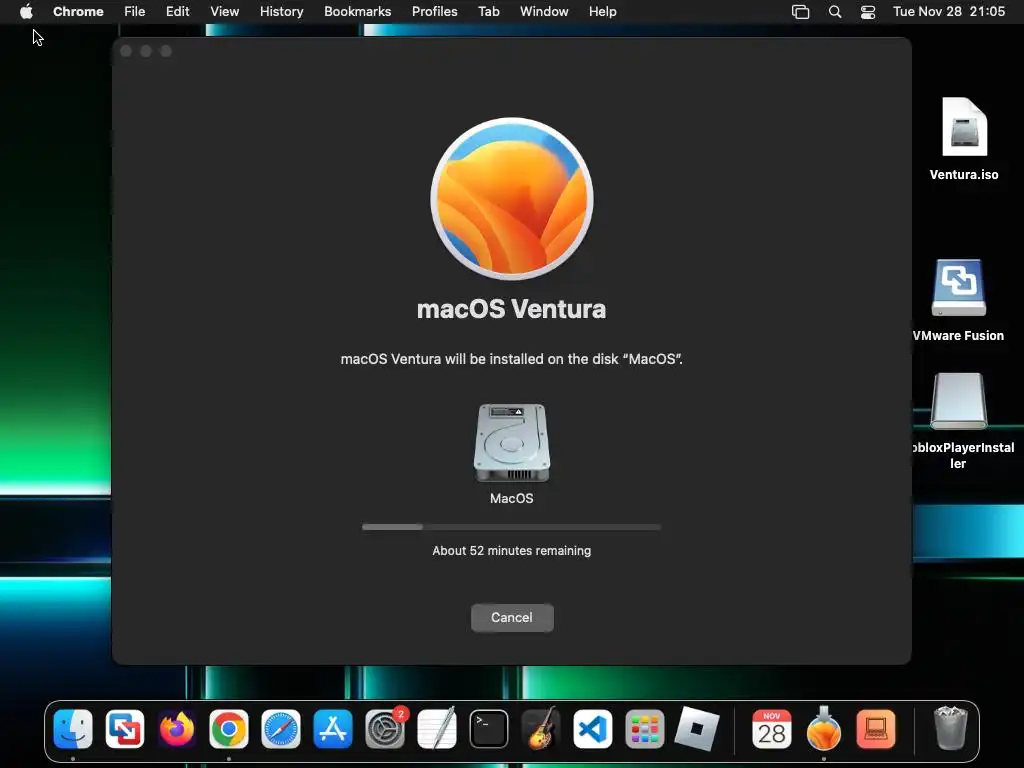Open the History menu
The height and width of the screenshot is (768, 1024).
coord(281,12)
